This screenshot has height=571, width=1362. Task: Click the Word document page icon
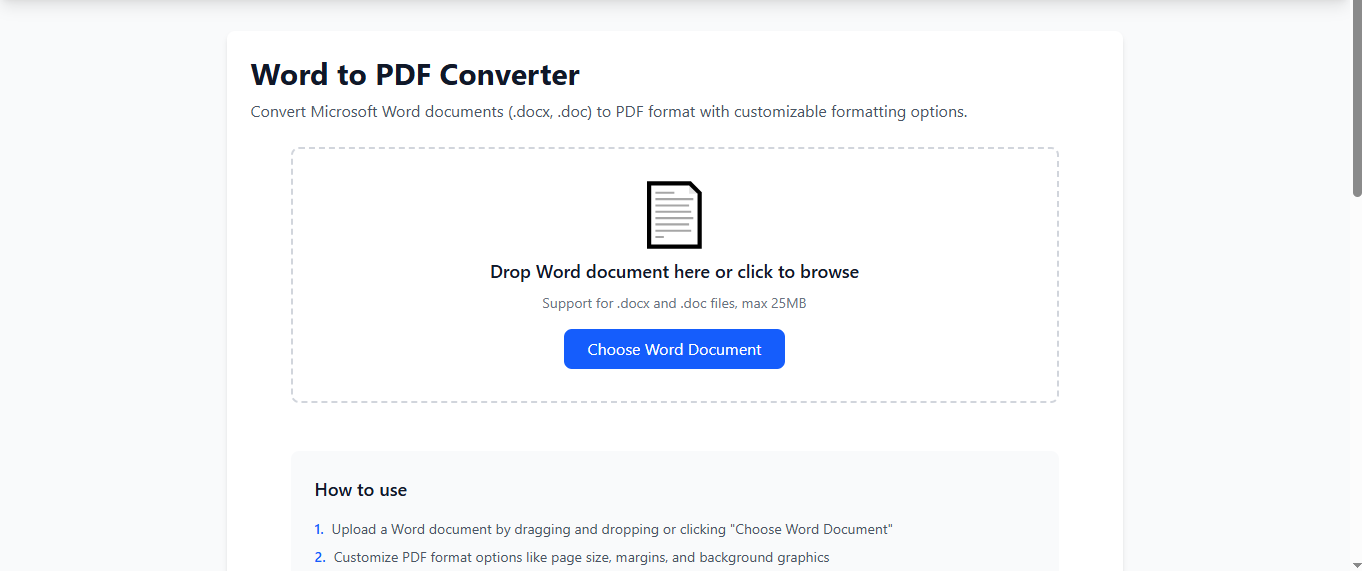pyautogui.click(x=674, y=215)
